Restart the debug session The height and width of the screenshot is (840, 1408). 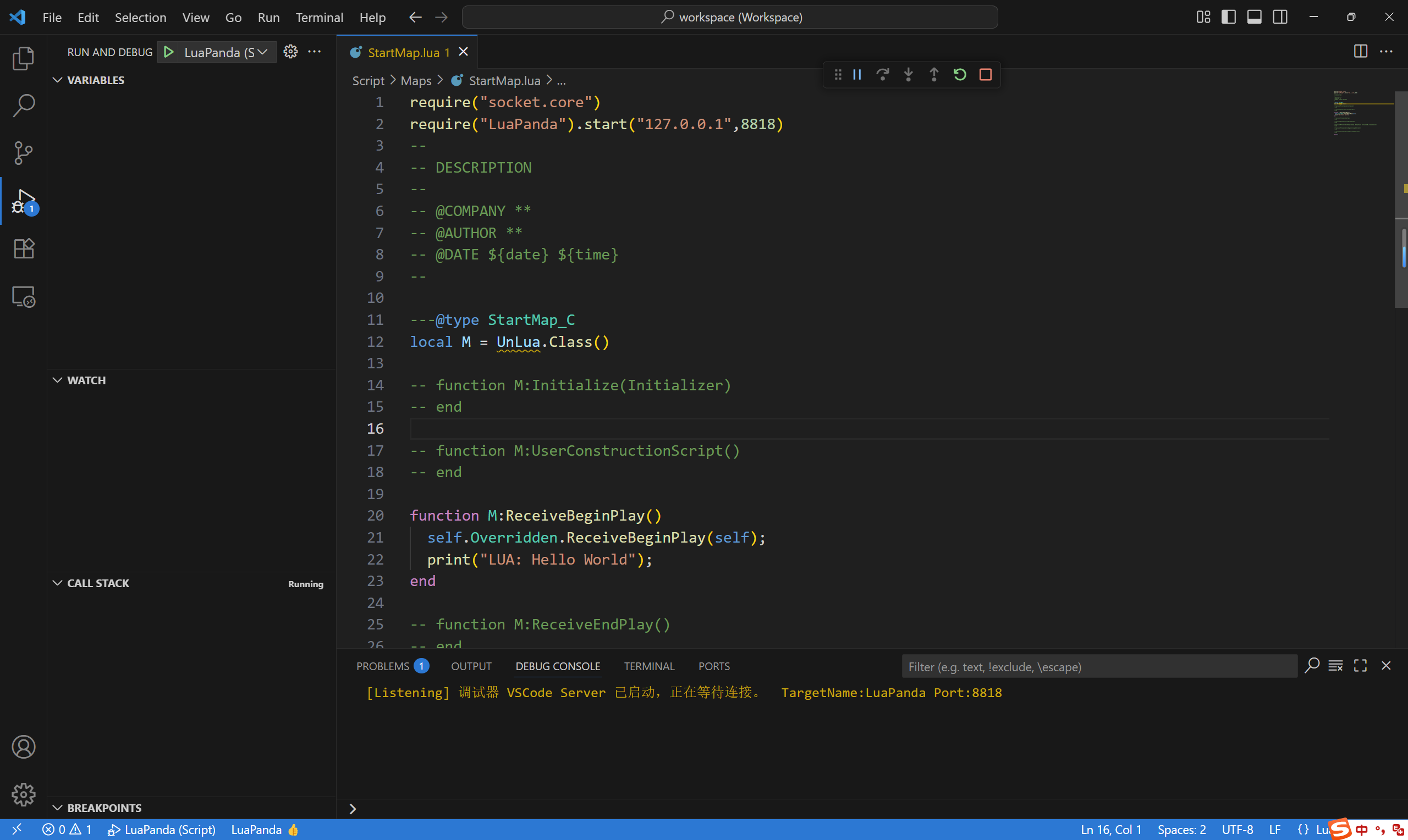point(960,75)
